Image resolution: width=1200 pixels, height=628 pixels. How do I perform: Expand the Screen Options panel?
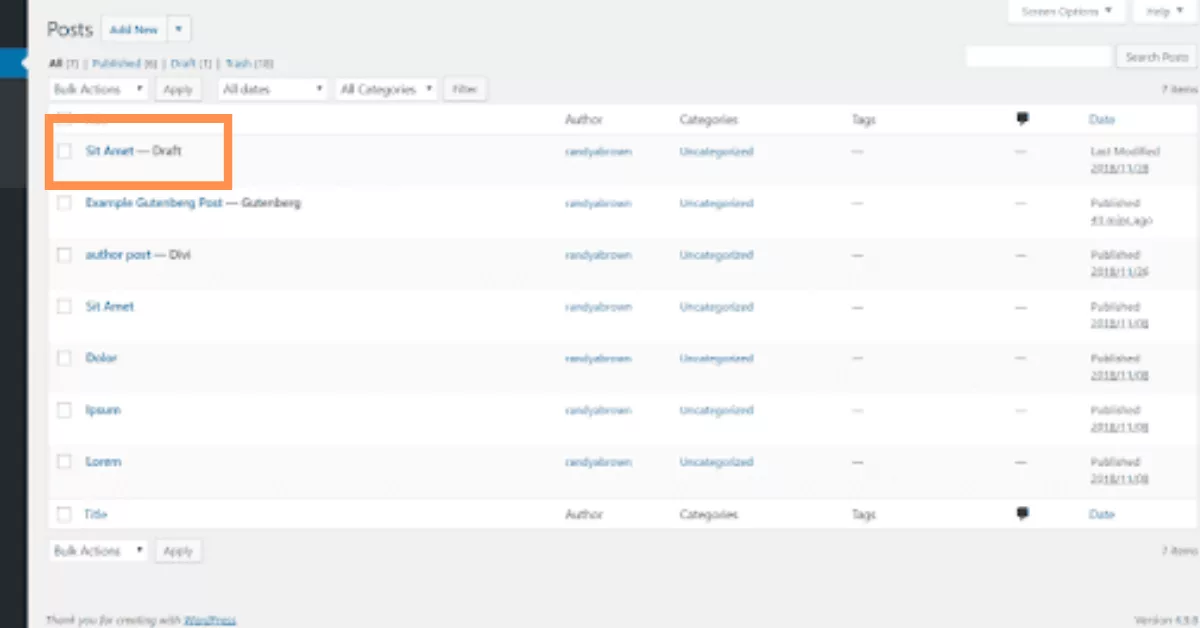(1066, 11)
